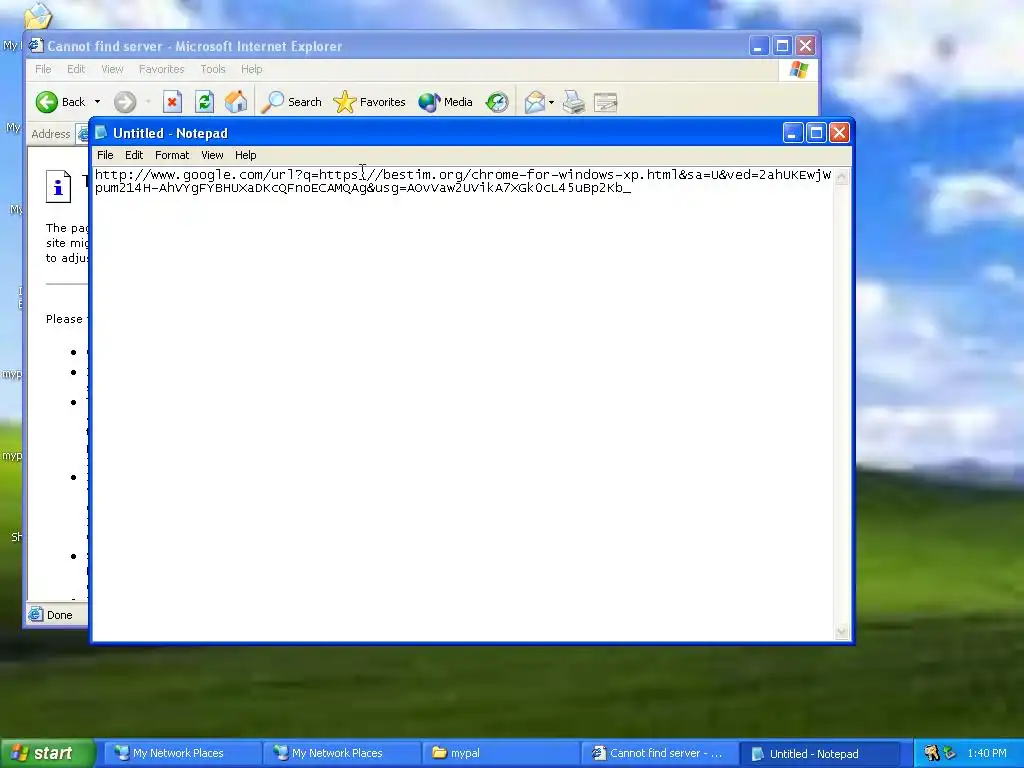Open the Media toolbar button
The height and width of the screenshot is (768, 1024).
click(x=445, y=102)
